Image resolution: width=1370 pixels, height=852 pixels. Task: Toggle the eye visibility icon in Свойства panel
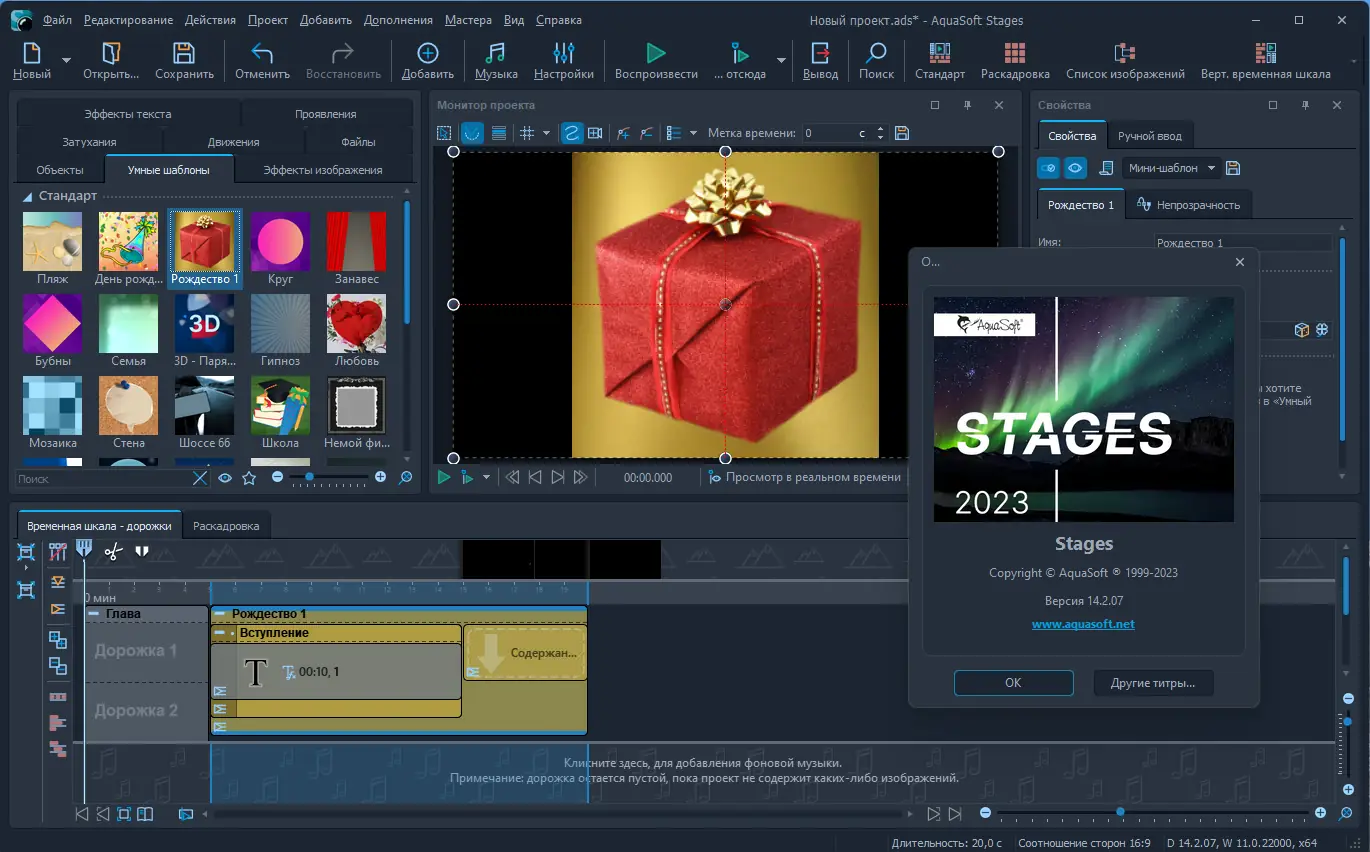pos(1074,167)
